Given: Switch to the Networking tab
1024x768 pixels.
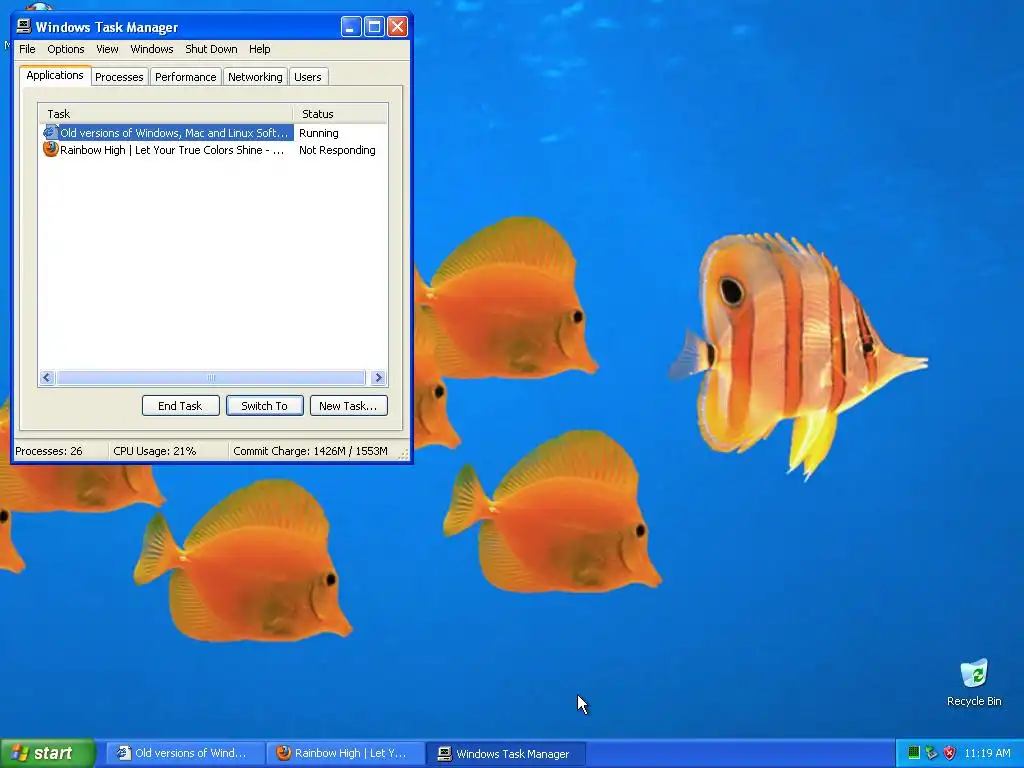Looking at the screenshot, I should (x=255, y=77).
